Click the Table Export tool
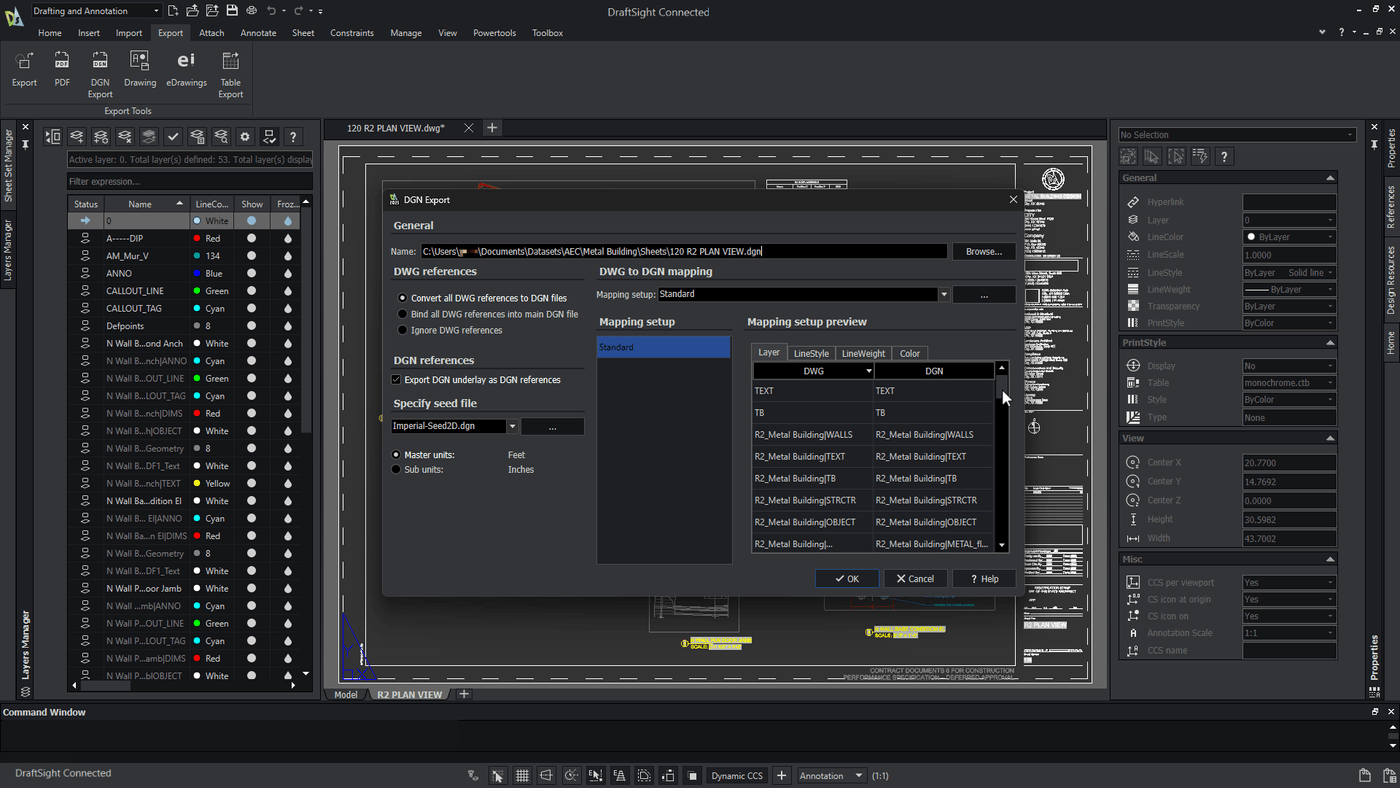 coord(230,70)
